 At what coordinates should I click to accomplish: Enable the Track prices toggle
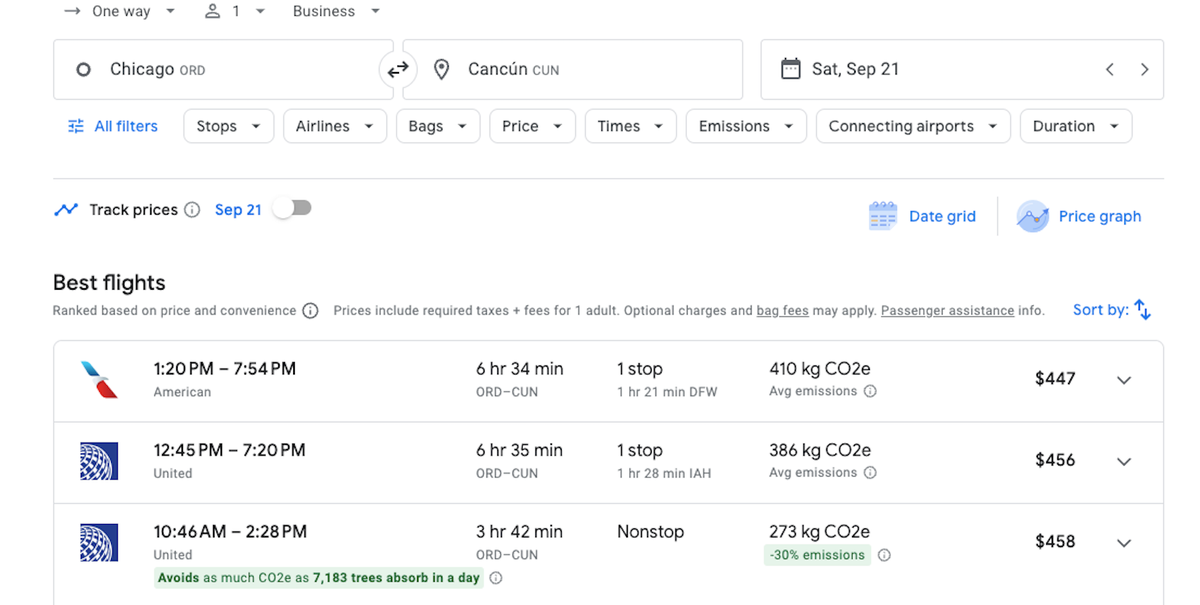[291, 208]
